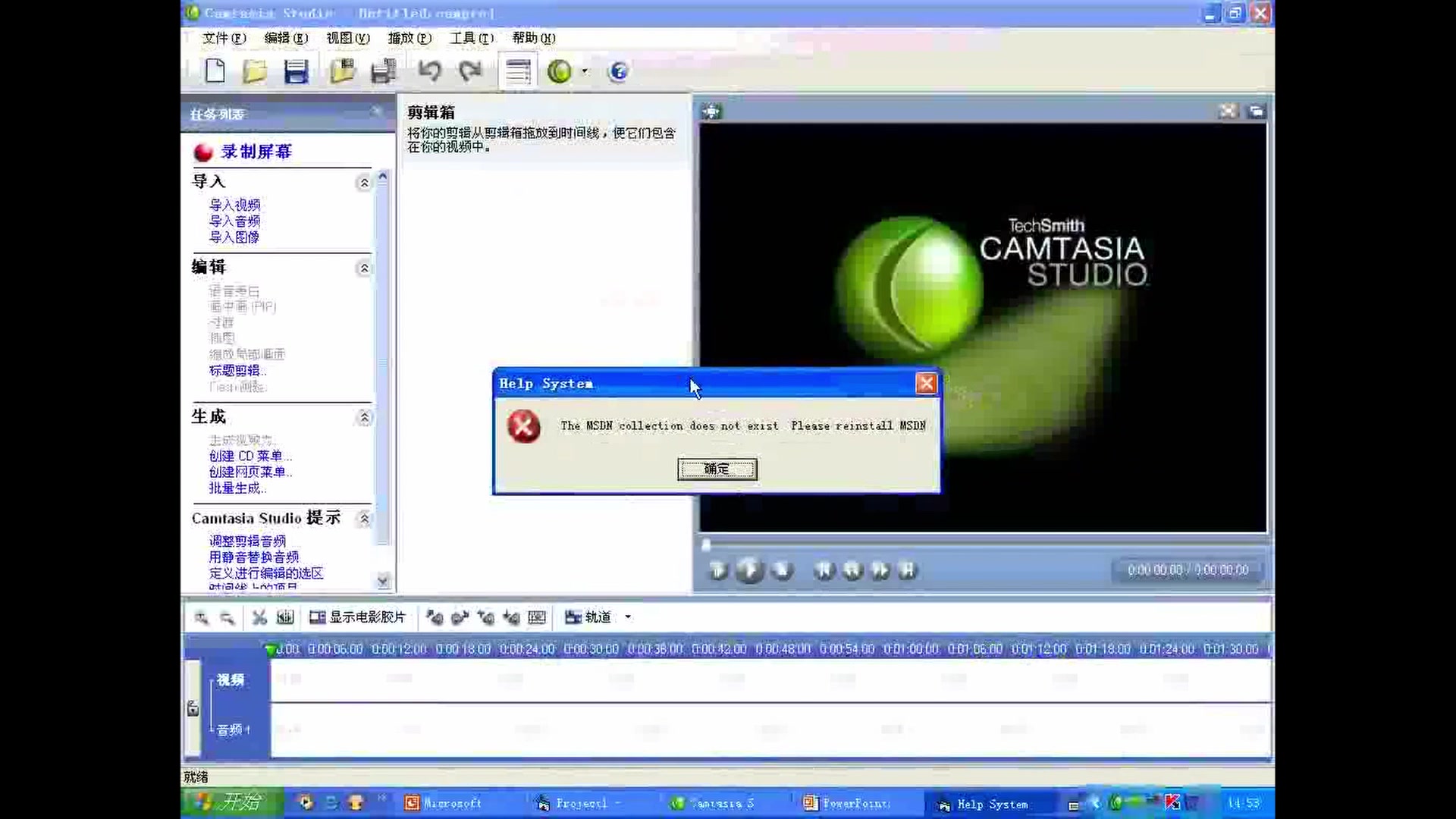Select the Zoom In tool on timeline toolbar

(x=201, y=617)
